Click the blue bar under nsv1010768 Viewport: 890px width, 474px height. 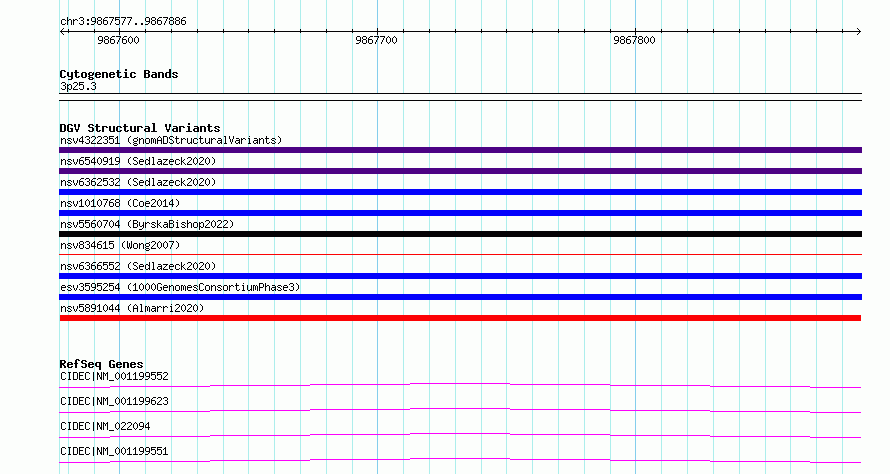pos(460,213)
